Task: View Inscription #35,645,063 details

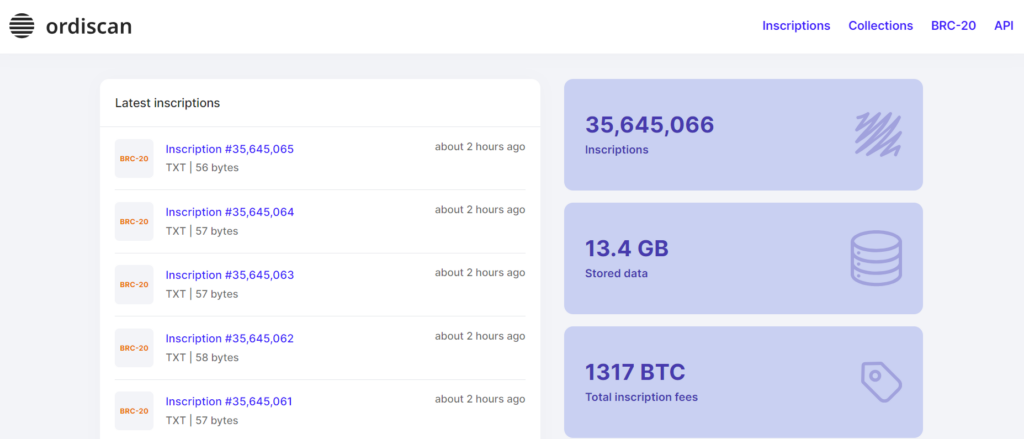Action: click(x=229, y=275)
